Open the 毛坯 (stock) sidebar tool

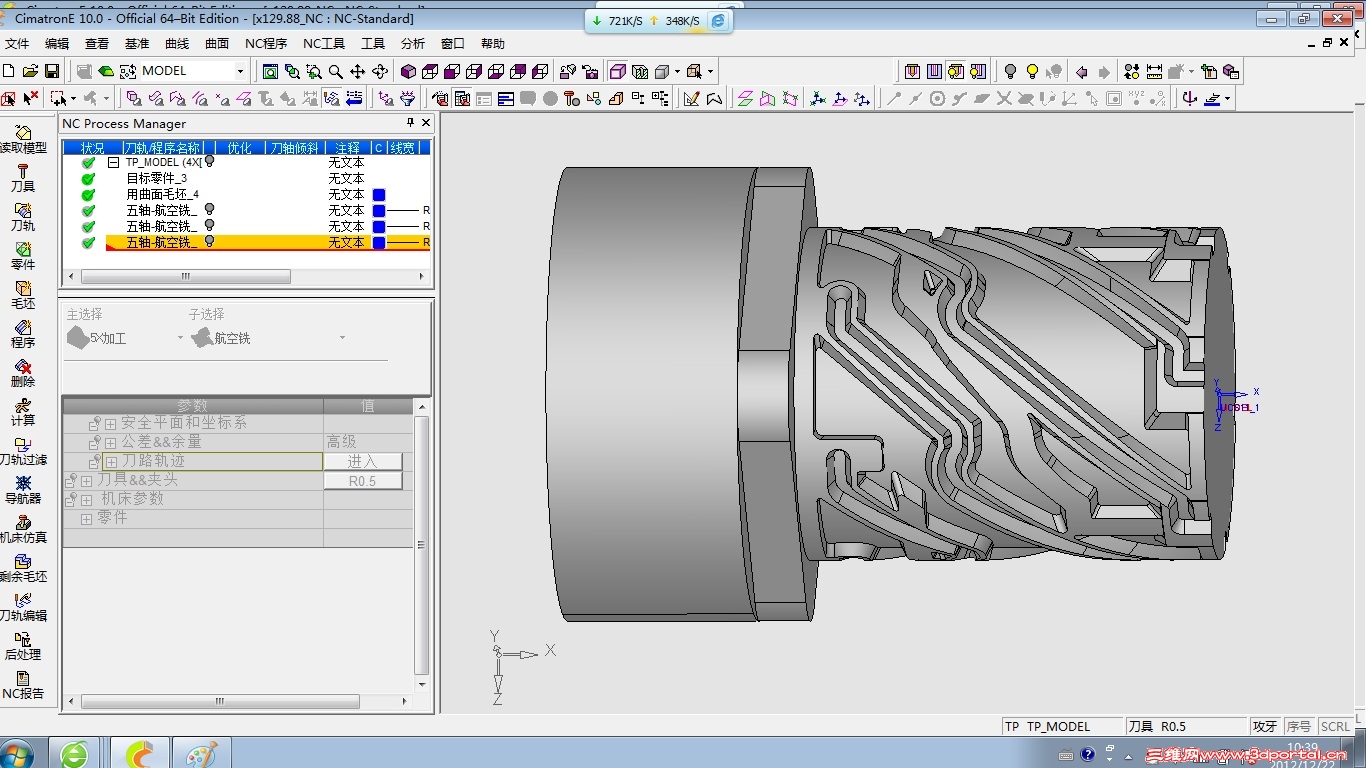[x=23, y=295]
